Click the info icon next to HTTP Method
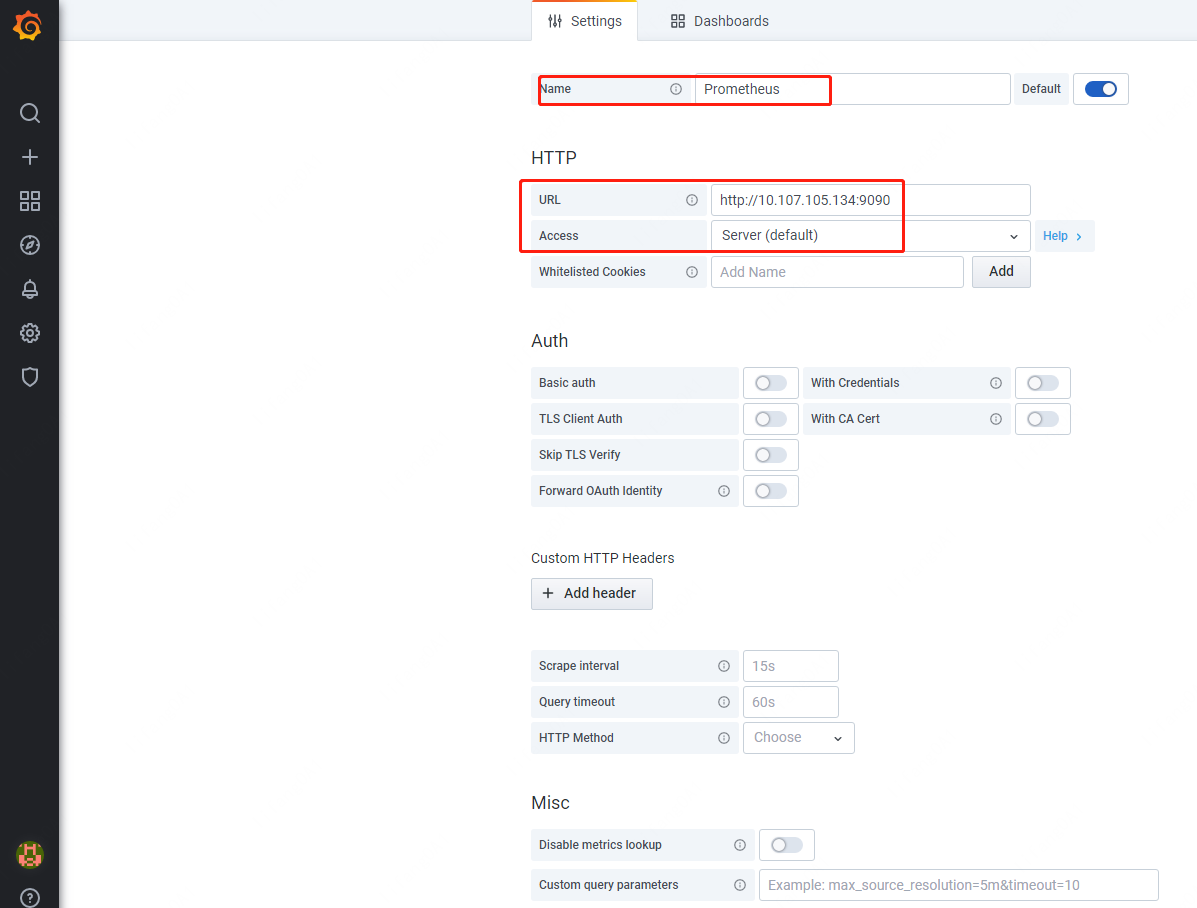Screen dimensions: 1197x908 point(724,738)
